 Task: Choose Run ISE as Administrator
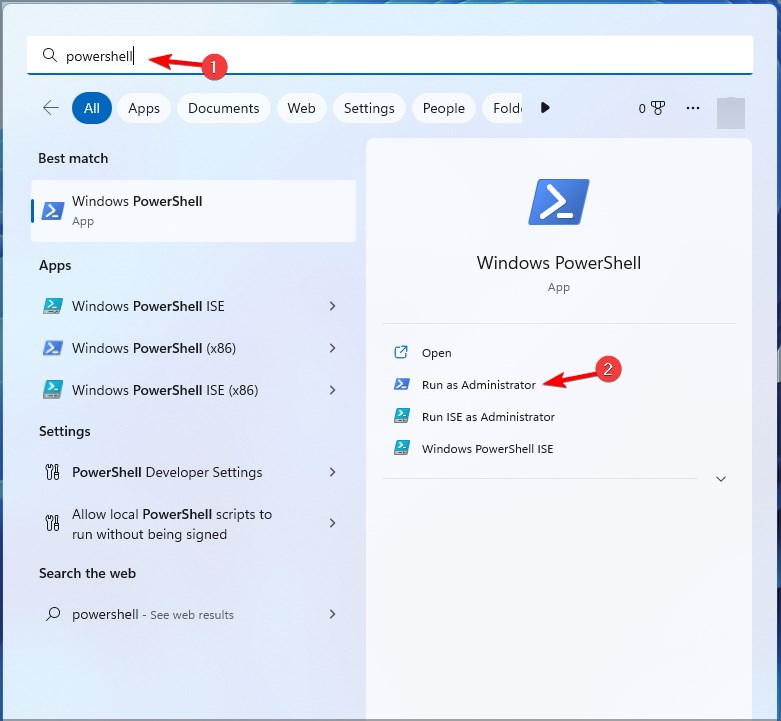[488, 416]
